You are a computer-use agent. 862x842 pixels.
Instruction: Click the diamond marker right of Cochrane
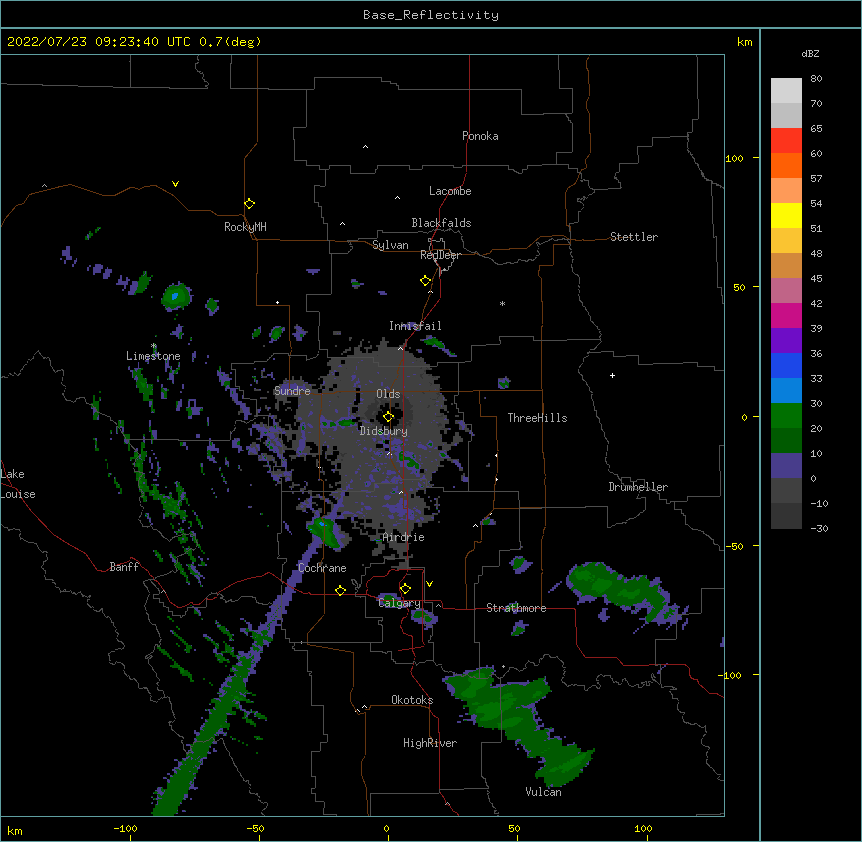340,590
